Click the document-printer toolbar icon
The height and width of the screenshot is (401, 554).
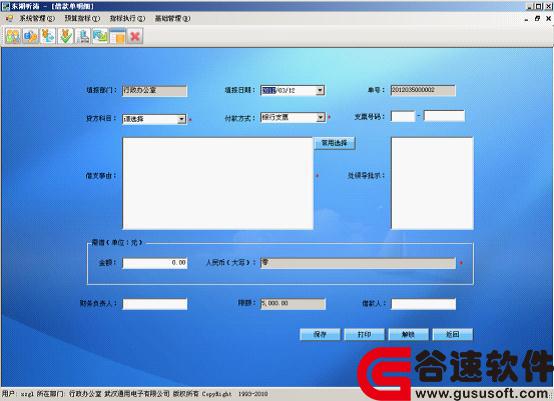click(83, 36)
